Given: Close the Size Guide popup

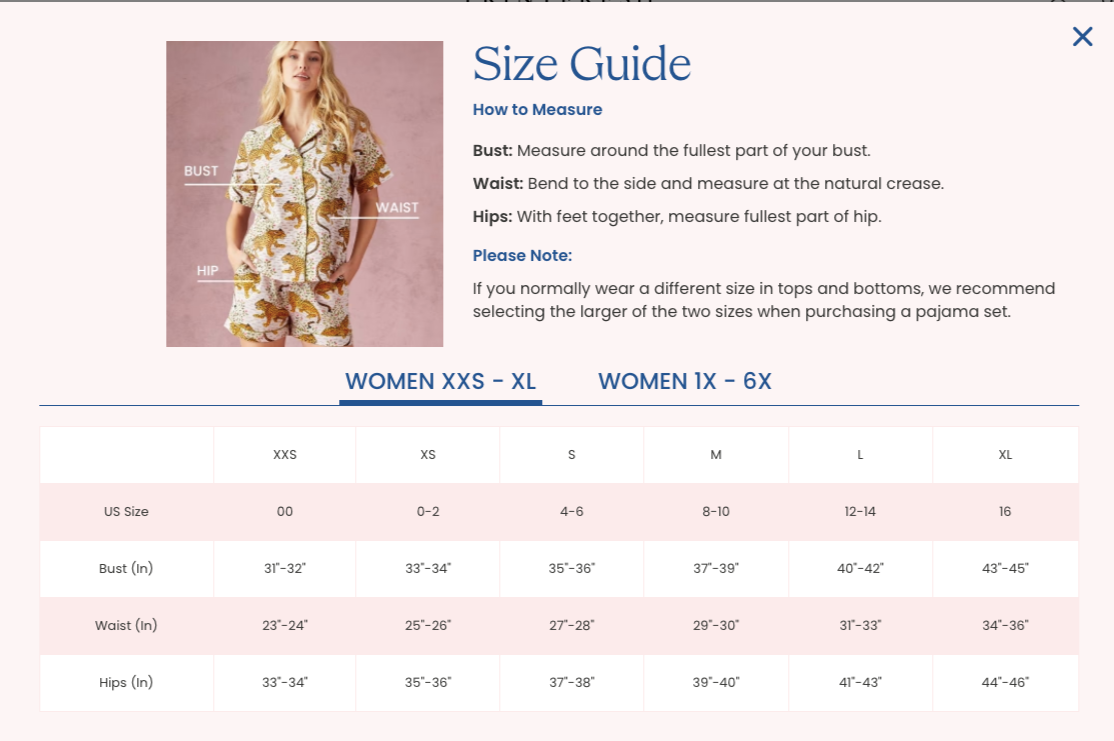Looking at the screenshot, I should pyautogui.click(x=1082, y=37).
